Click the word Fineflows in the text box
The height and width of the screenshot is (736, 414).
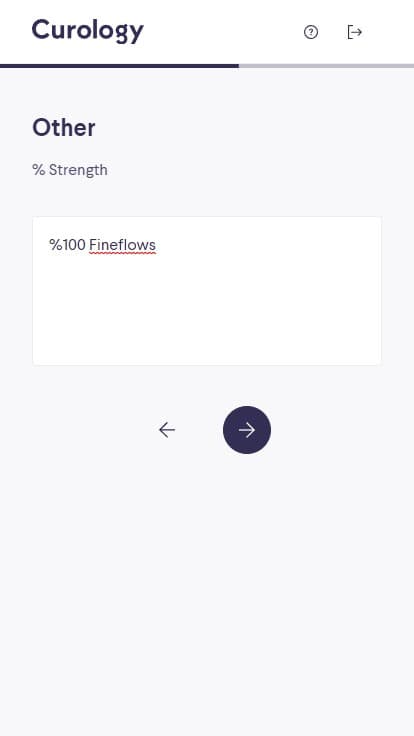pyautogui.click(x=122, y=245)
